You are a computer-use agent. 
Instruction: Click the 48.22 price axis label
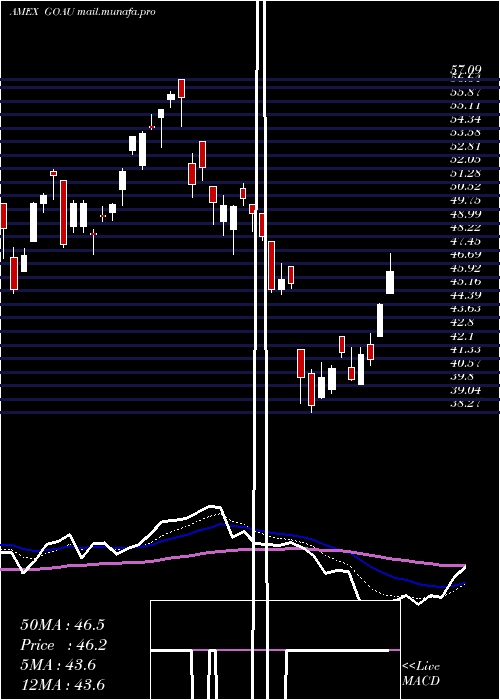tap(465, 227)
